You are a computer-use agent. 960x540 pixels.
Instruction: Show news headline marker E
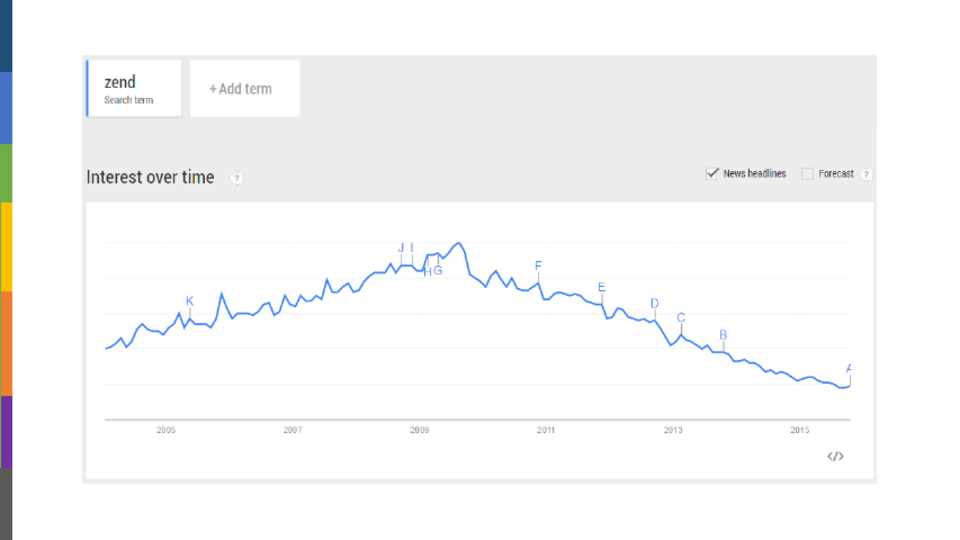[601, 288]
